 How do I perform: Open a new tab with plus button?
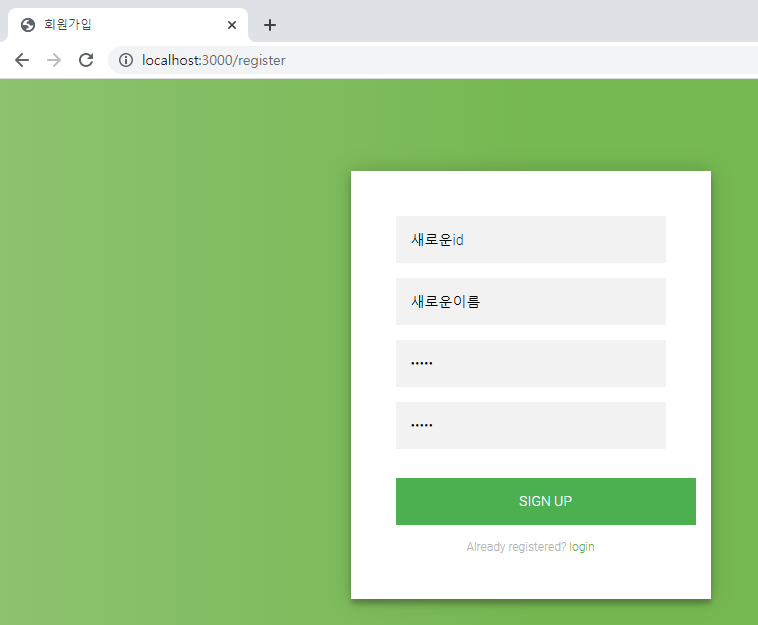click(x=270, y=25)
